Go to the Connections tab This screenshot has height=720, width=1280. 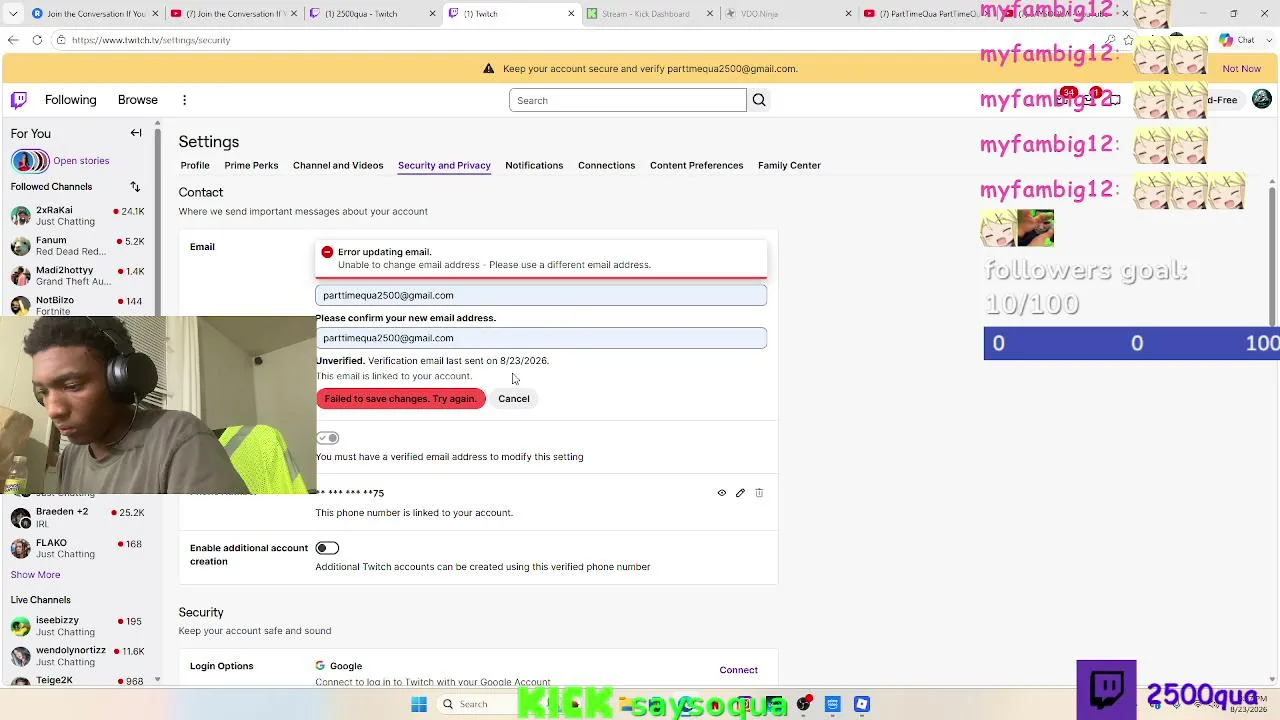click(x=606, y=165)
